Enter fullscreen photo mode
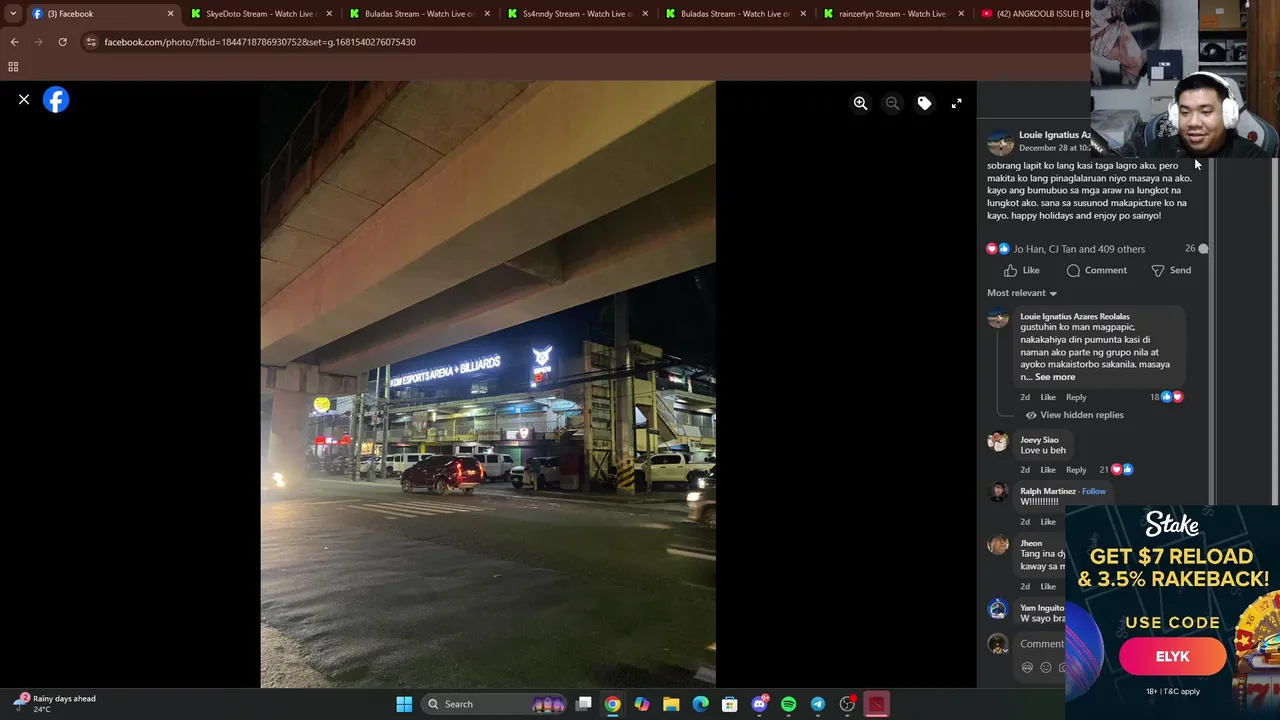This screenshot has height=720, width=1280. 956,103
